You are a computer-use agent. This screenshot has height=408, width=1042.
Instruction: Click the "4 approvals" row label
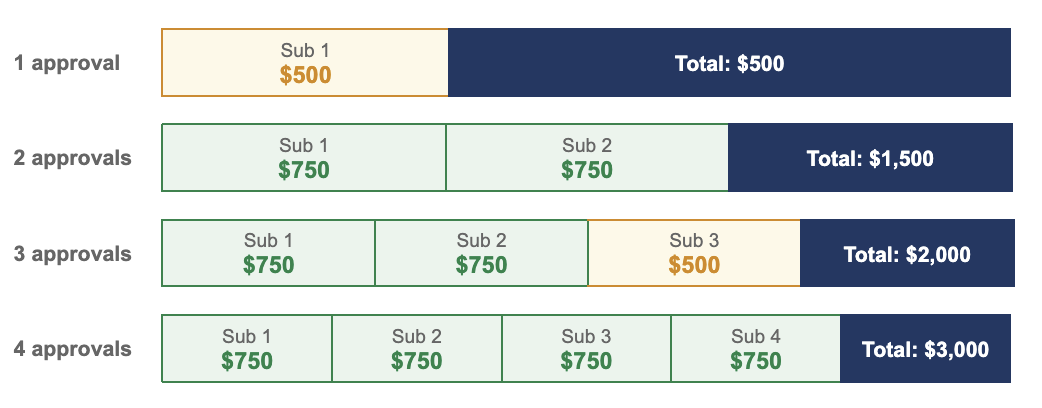72,349
